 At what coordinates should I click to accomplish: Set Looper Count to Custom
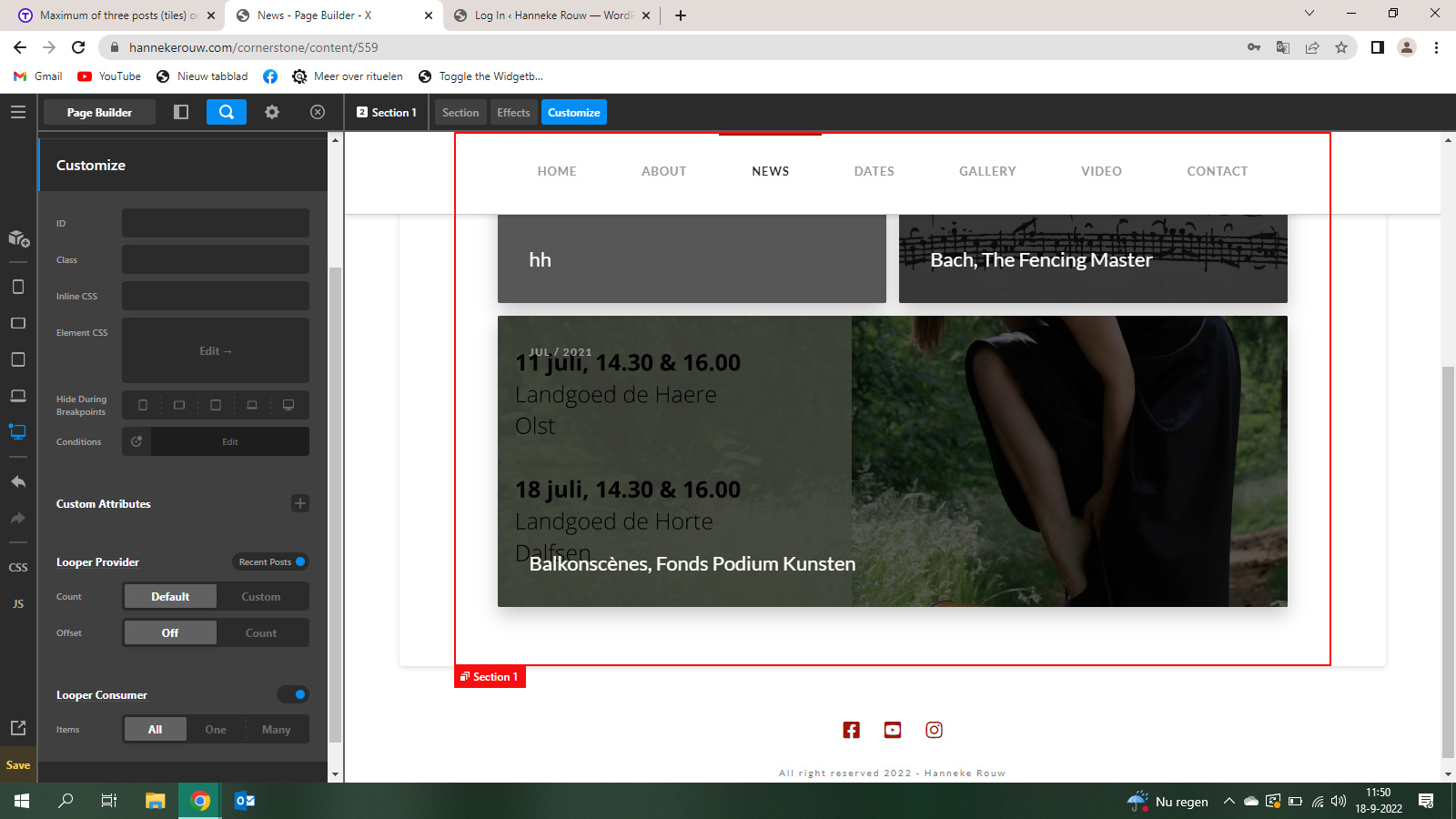point(261,597)
